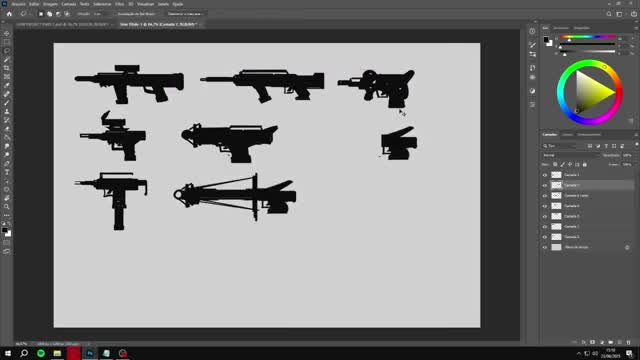This screenshot has height=360, width=640.
Task: Click the Home icon in options bar
Action: 9,14
